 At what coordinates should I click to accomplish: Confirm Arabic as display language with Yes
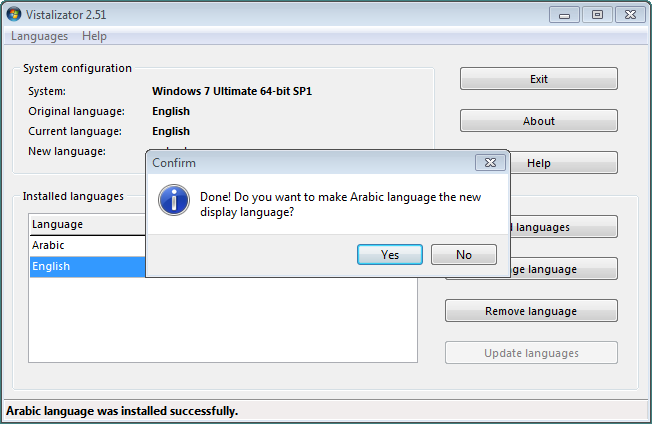click(390, 254)
